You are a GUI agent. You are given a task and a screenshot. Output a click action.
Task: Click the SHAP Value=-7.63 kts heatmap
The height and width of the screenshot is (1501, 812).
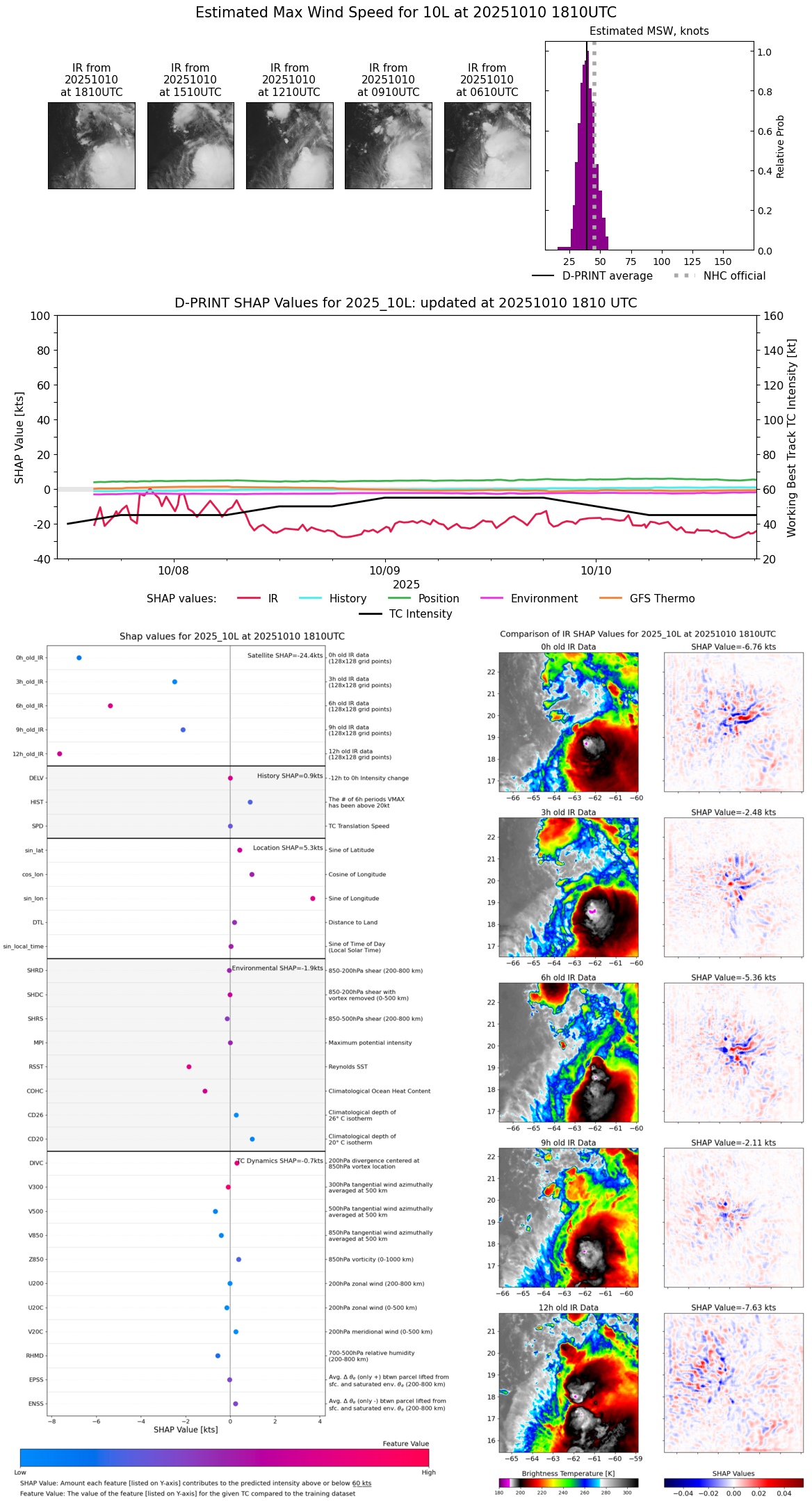733,1383
